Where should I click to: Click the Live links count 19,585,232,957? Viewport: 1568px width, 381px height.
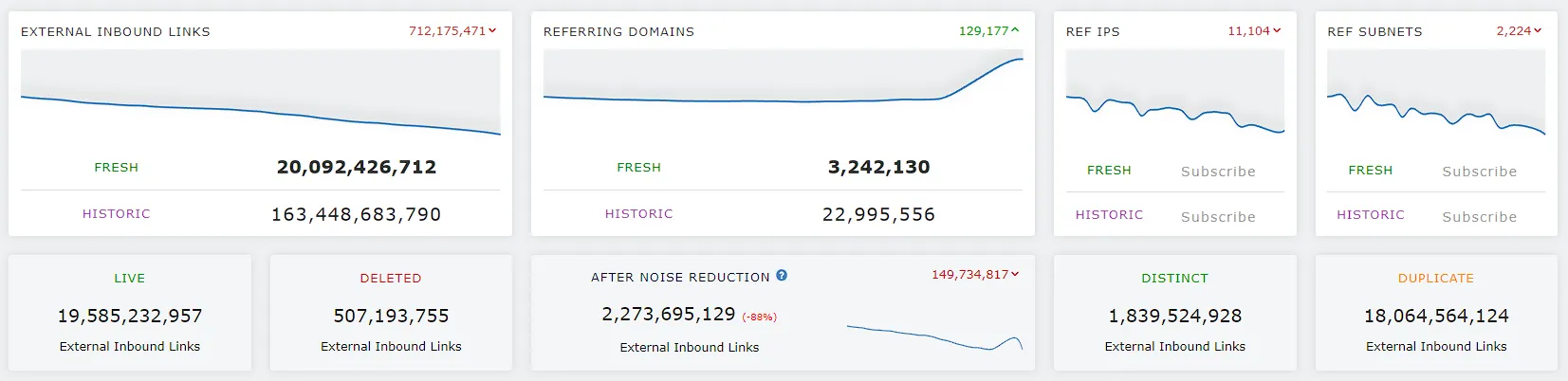point(130,316)
